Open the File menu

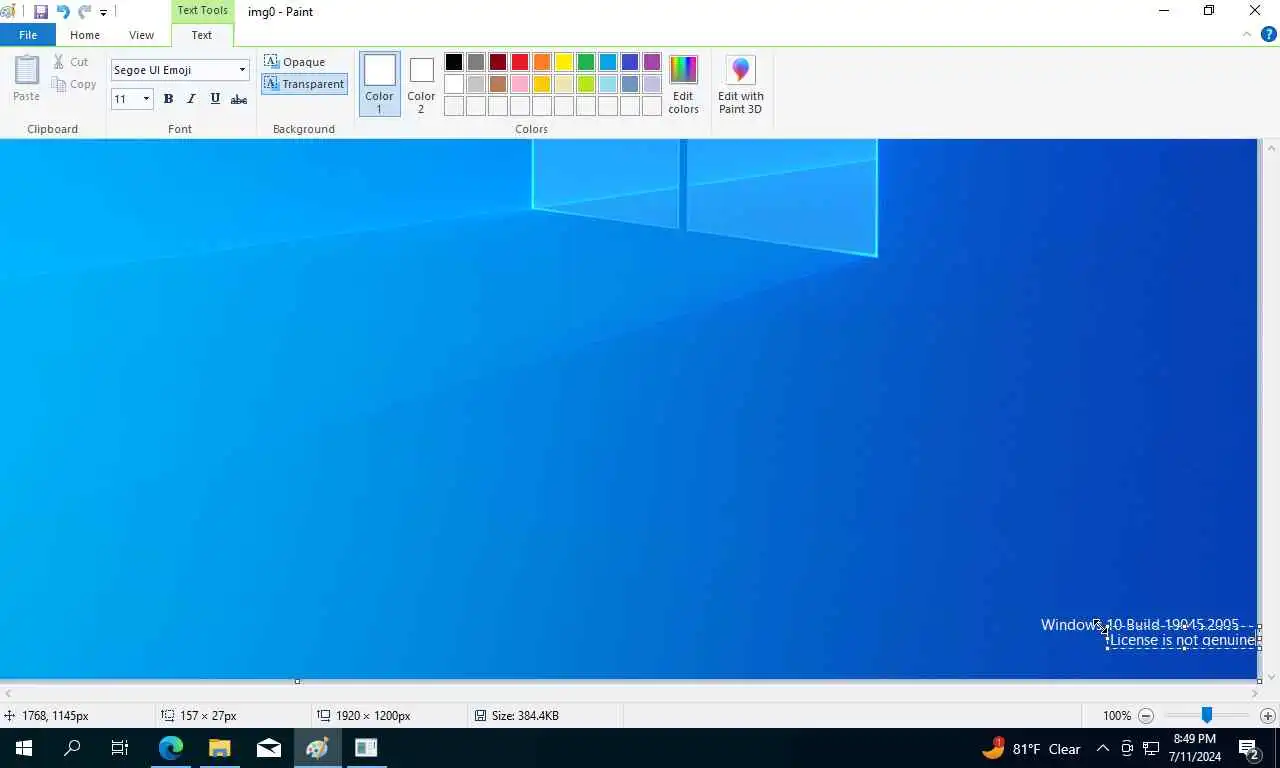click(x=28, y=35)
